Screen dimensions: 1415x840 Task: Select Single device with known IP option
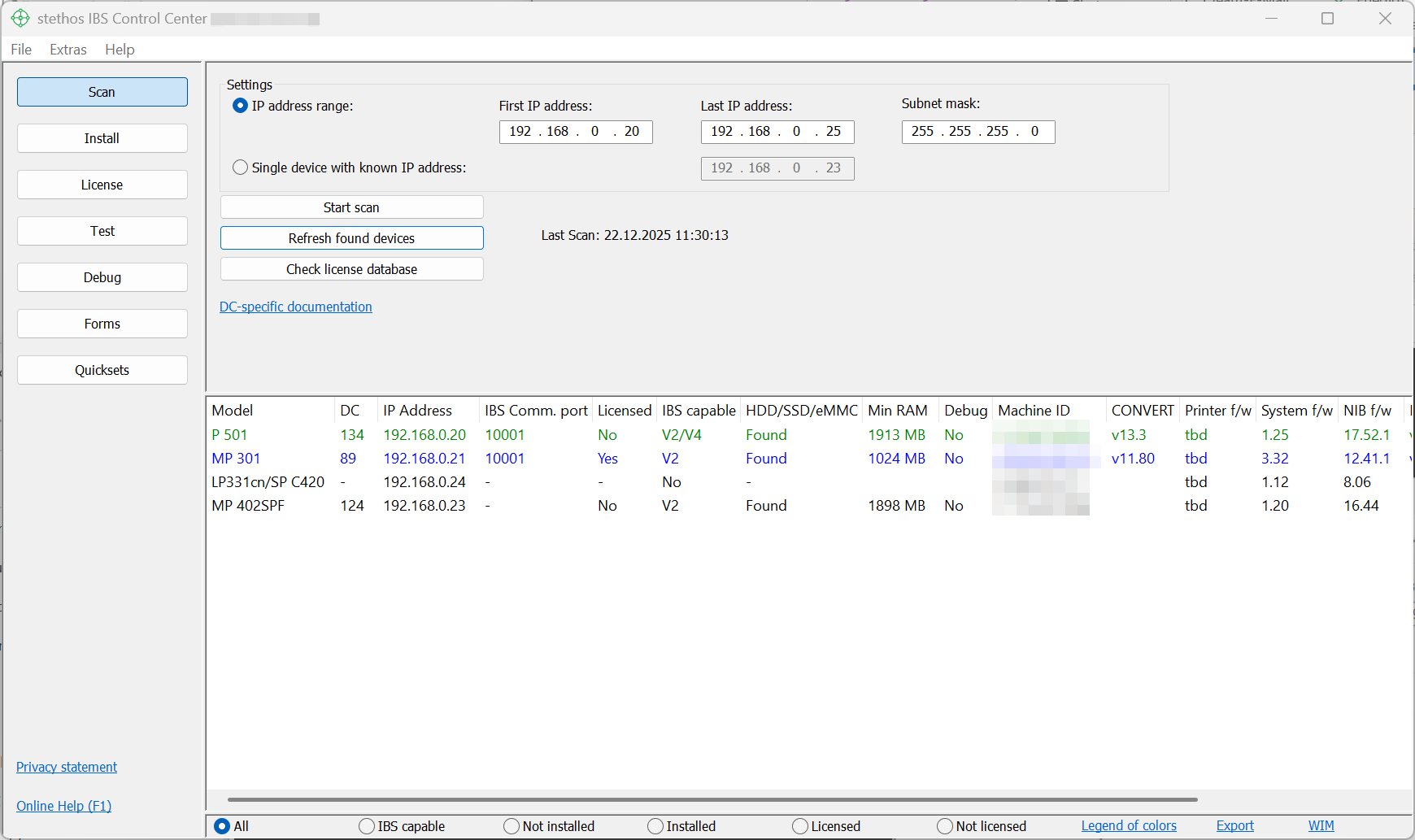(x=240, y=168)
